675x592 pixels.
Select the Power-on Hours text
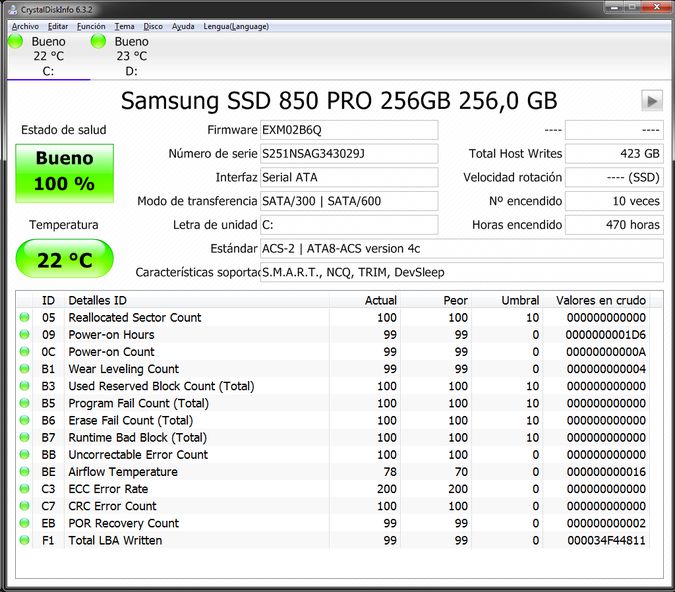(x=111, y=335)
